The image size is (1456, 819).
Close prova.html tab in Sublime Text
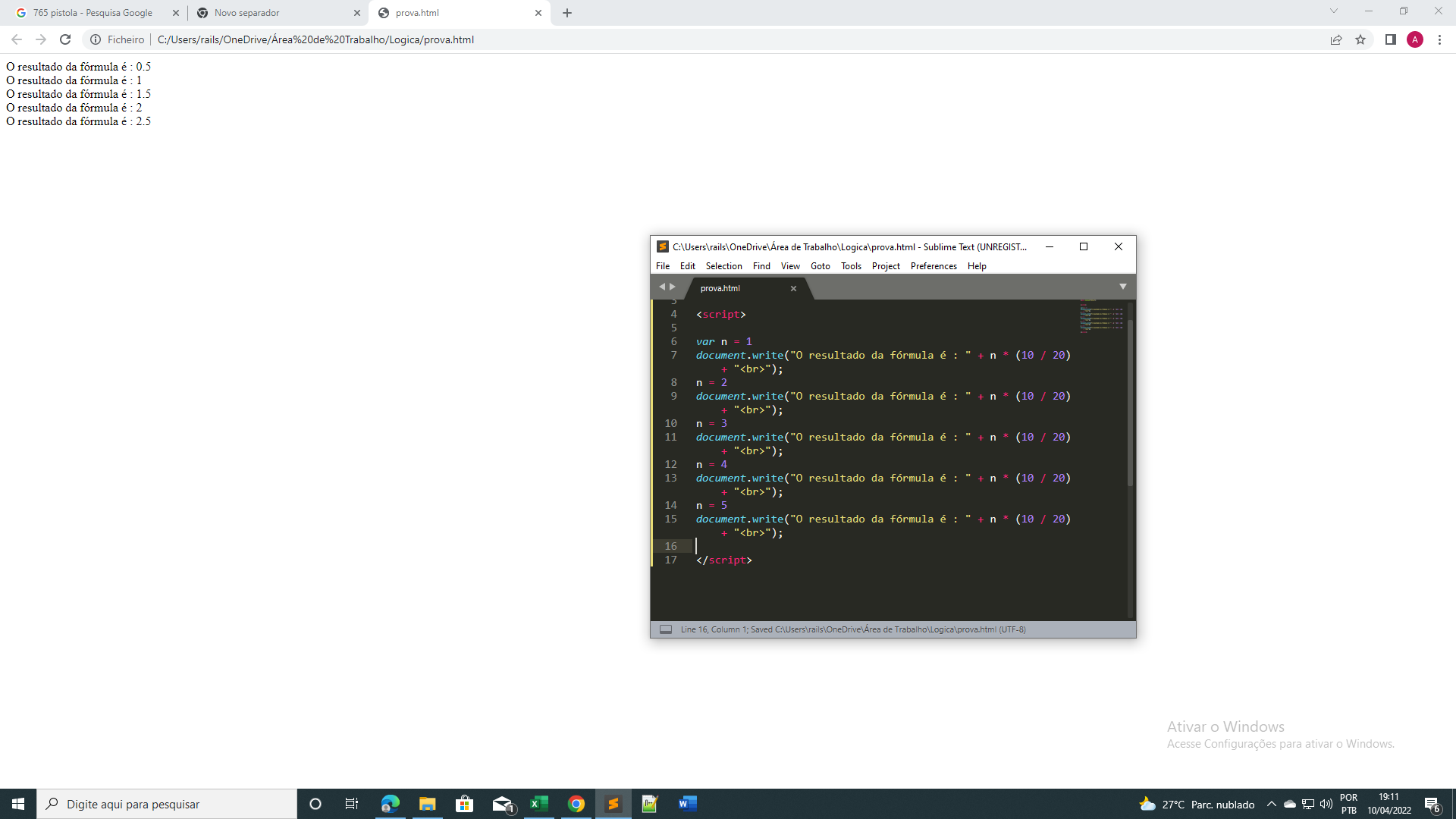793,288
